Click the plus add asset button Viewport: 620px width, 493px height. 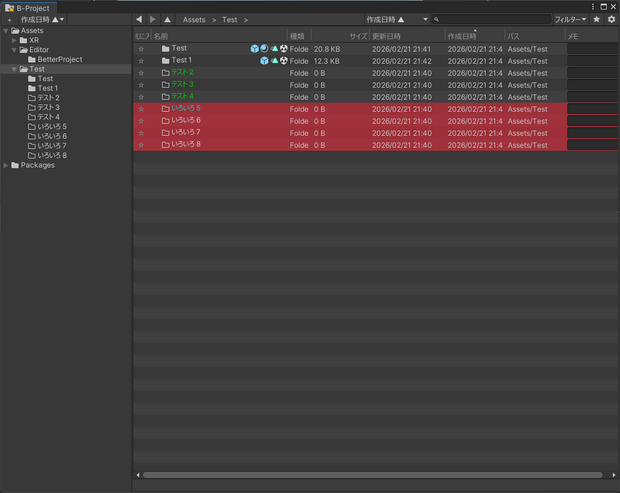tap(9, 20)
